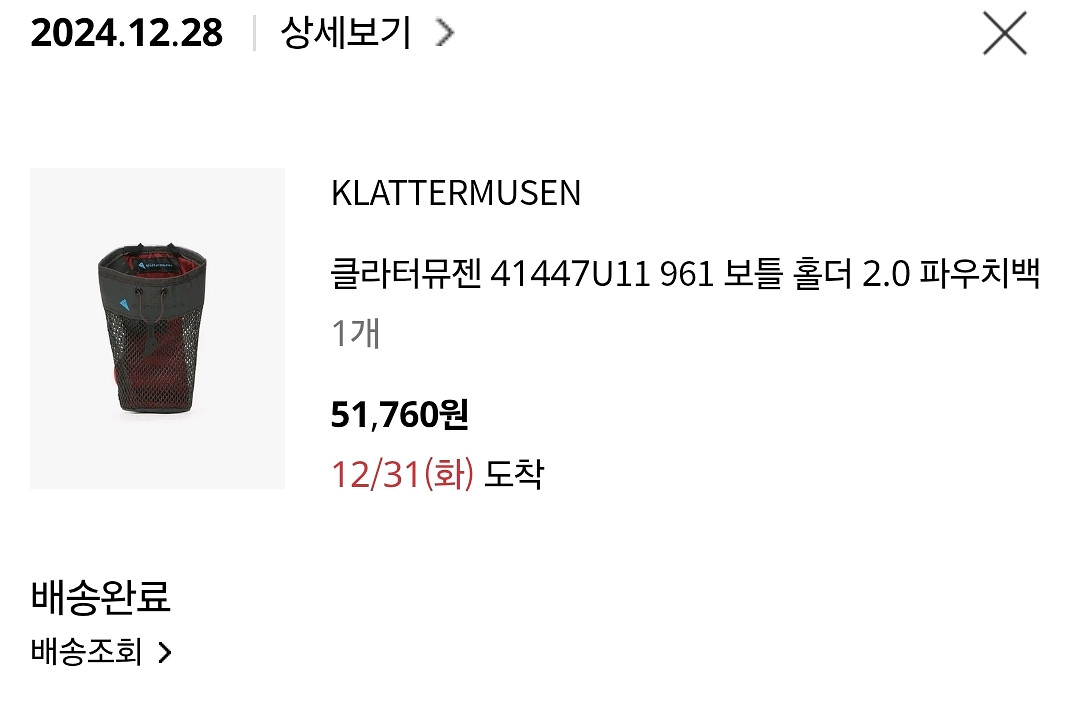1080x704 pixels.
Task: Click the quantity label 1개
Action: coord(355,333)
